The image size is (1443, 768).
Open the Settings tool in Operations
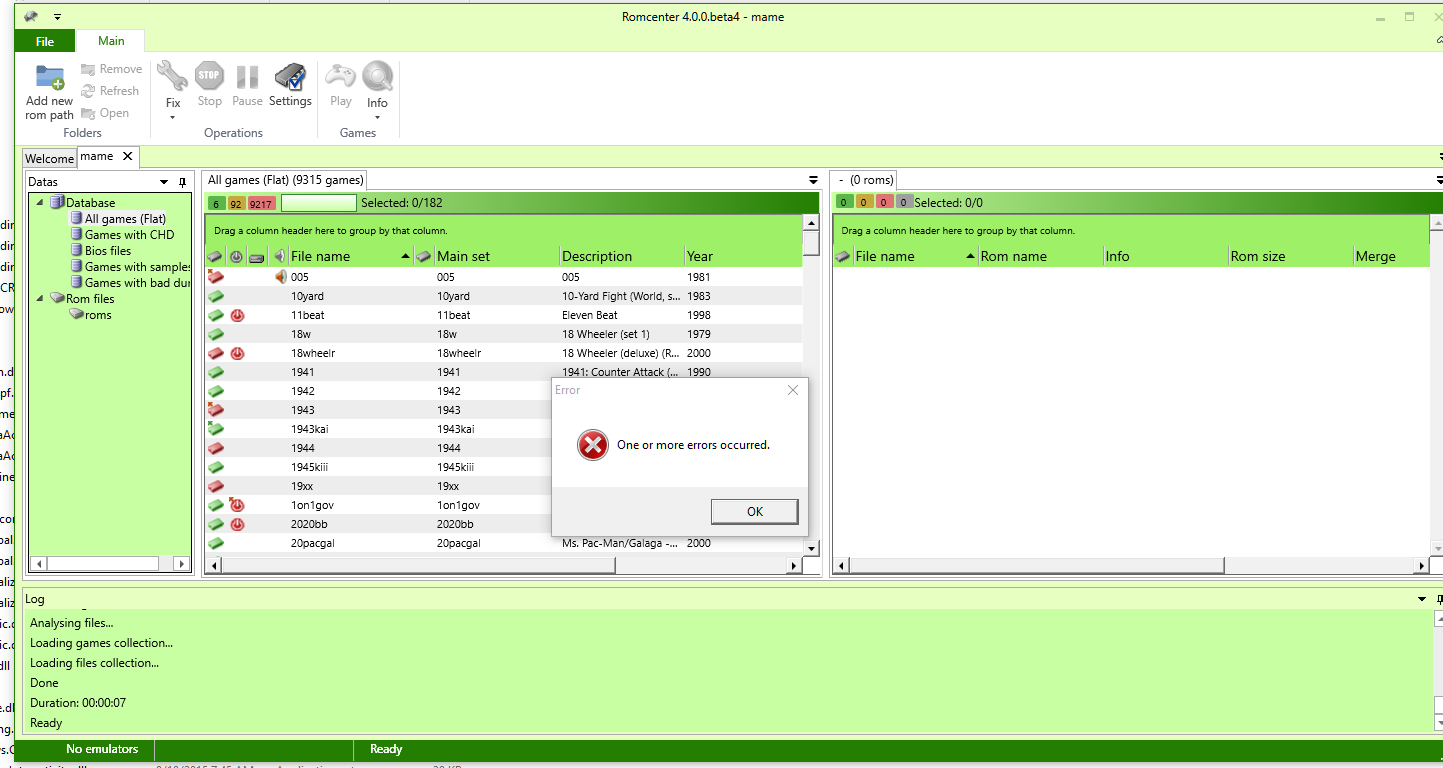point(290,78)
